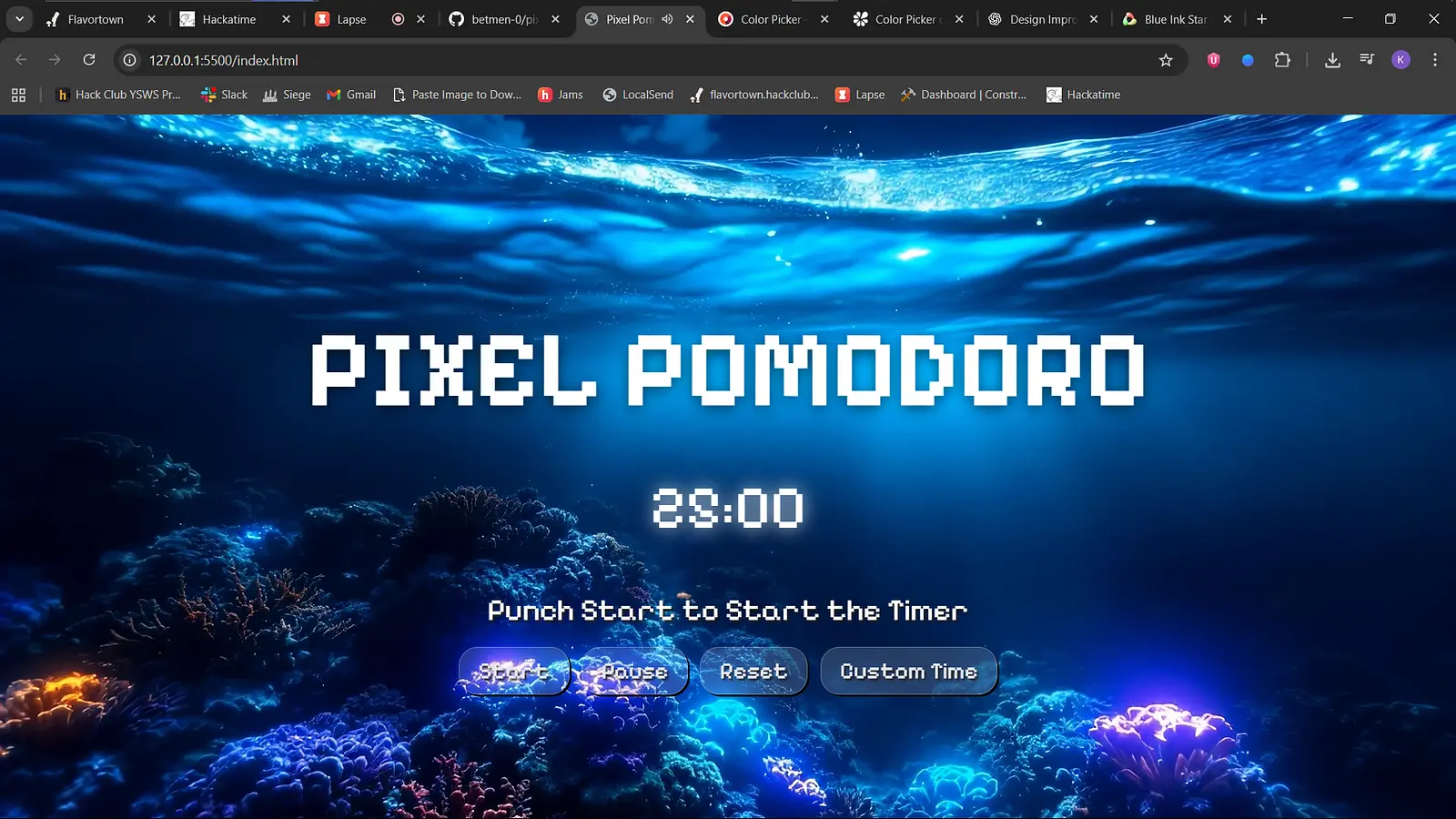Viewport: 1456px width, 819px height.
Task: Switch to the Blue Ink Star tab
Action: pyautogui.click(x=1174, y=18)
